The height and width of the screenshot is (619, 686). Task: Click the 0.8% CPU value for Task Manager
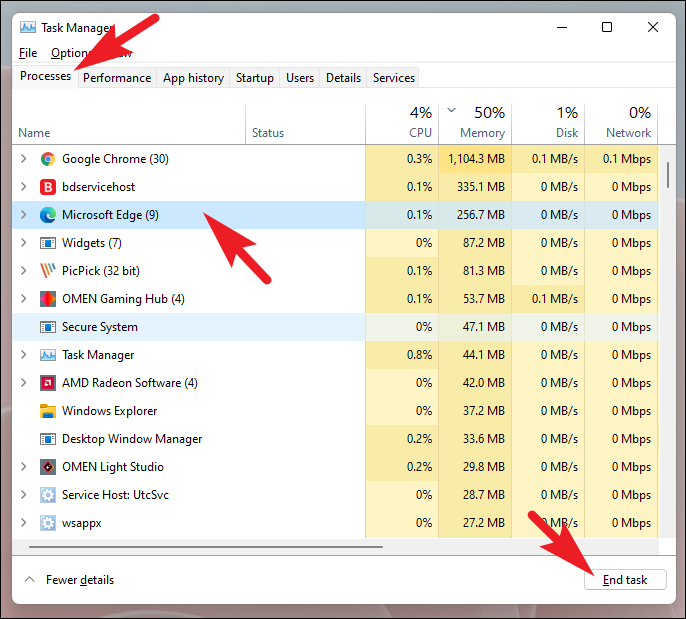tap(419, 355)
